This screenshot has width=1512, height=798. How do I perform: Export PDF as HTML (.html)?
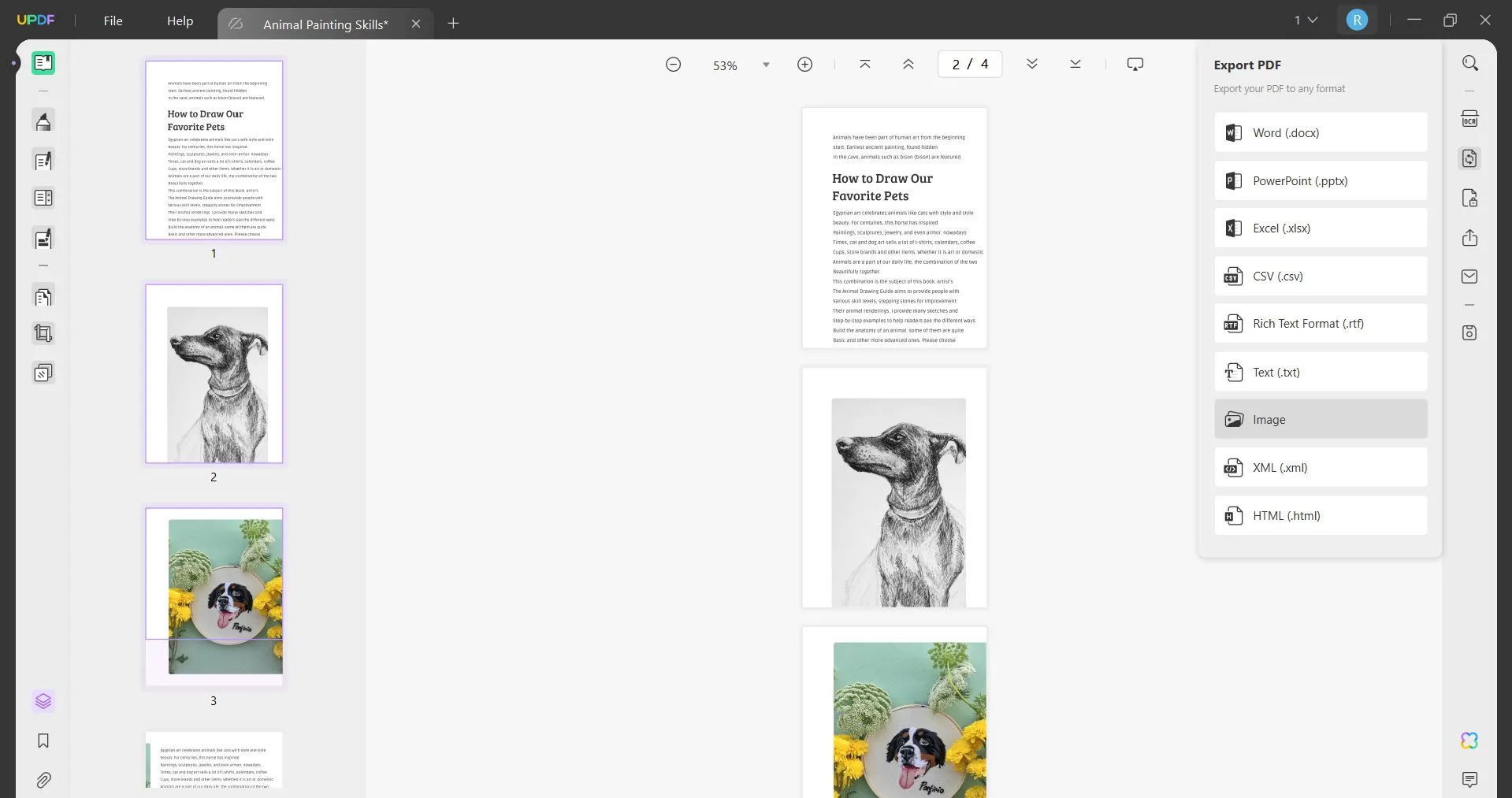(x=1321, y=516)
